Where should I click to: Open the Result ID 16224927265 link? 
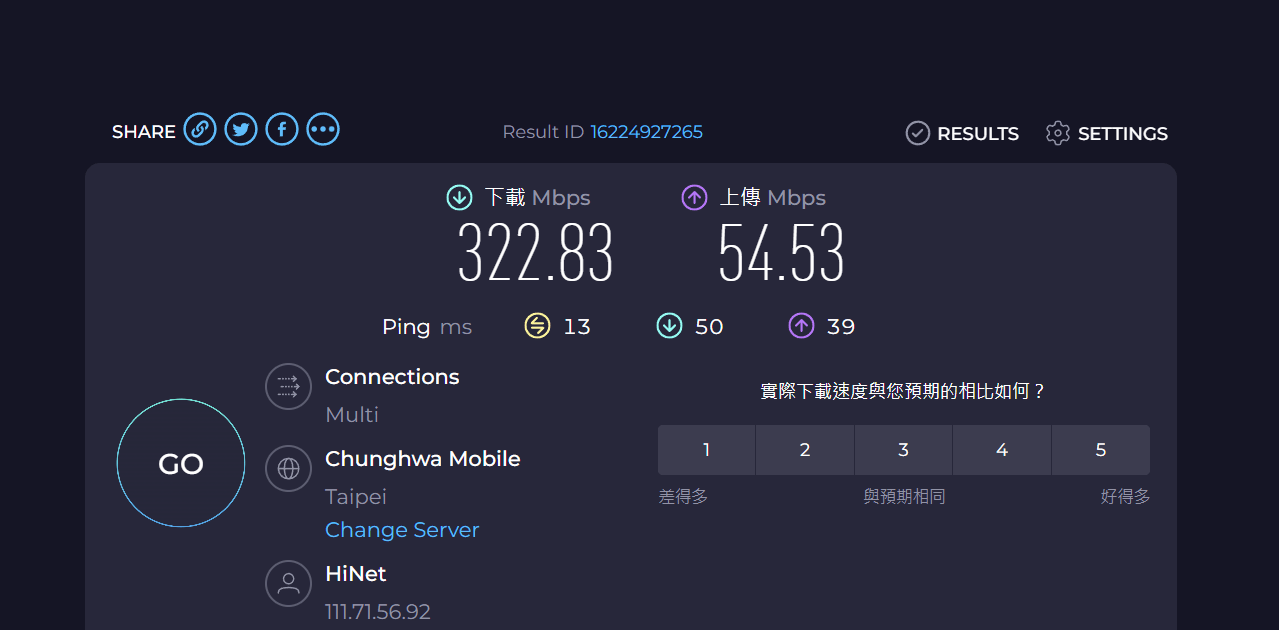click(646, 131)
